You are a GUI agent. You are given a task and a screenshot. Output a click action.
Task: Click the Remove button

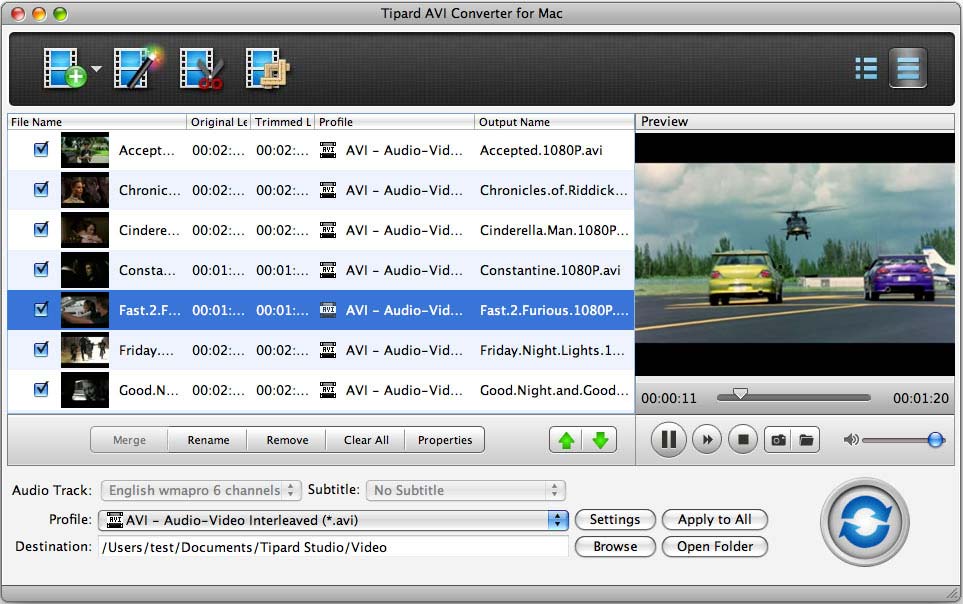pos(287,440)
